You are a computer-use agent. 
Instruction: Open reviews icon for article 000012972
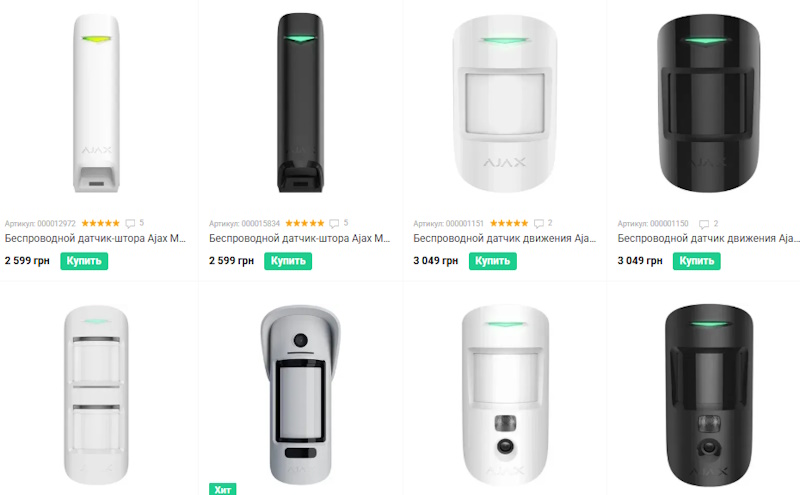coord(131,223)
